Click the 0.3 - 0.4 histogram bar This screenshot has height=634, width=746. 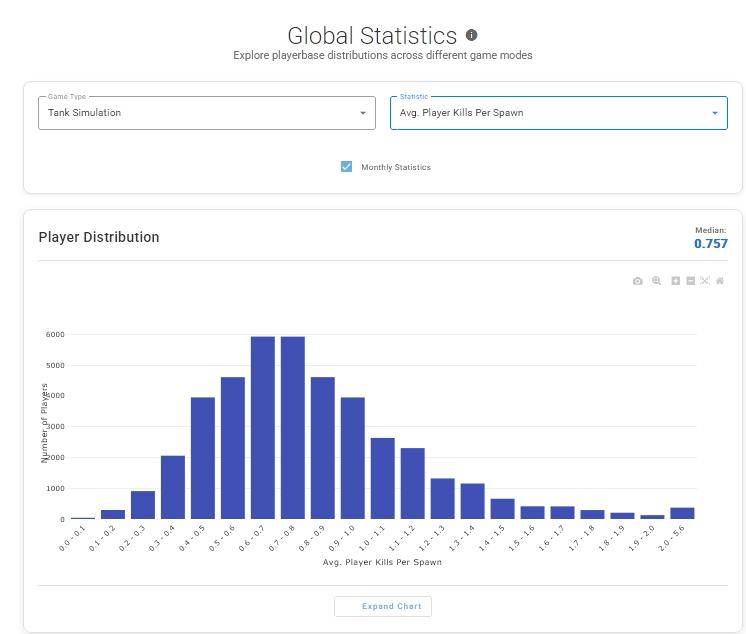point(173,487)
